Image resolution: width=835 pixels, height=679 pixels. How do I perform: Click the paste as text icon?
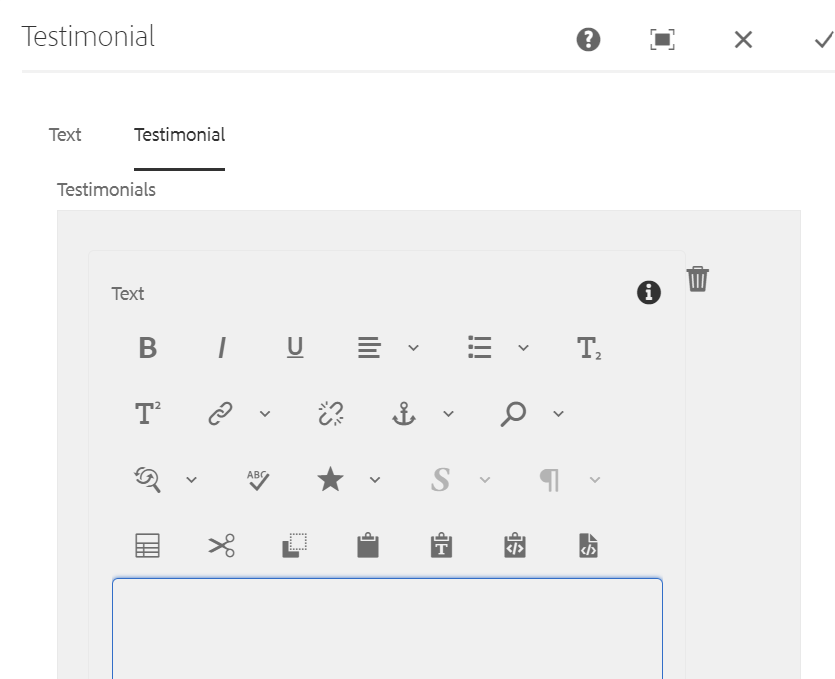[x=441, y=545]
